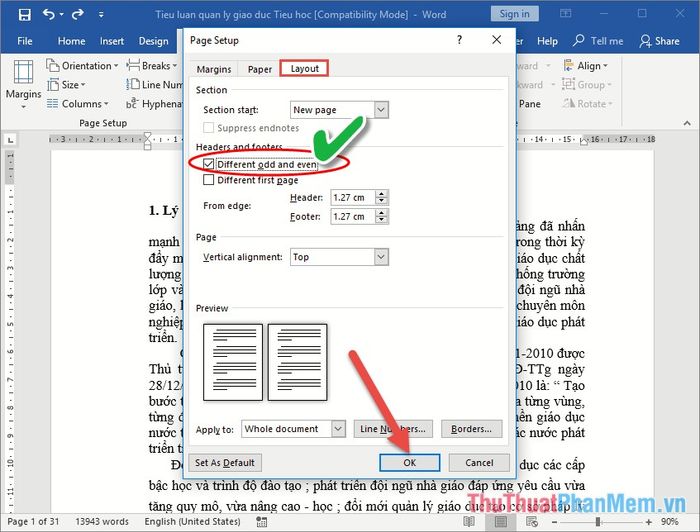Close the Page Setup dialog

[496, 40]
